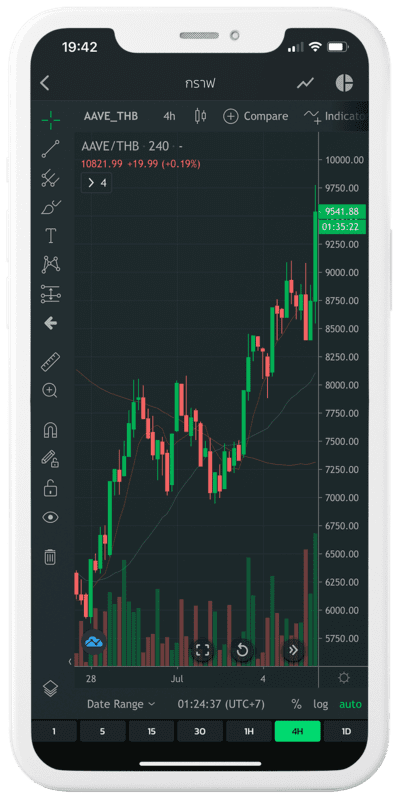Choose the pitchfork drawing tool

click(x=50, y=178)
